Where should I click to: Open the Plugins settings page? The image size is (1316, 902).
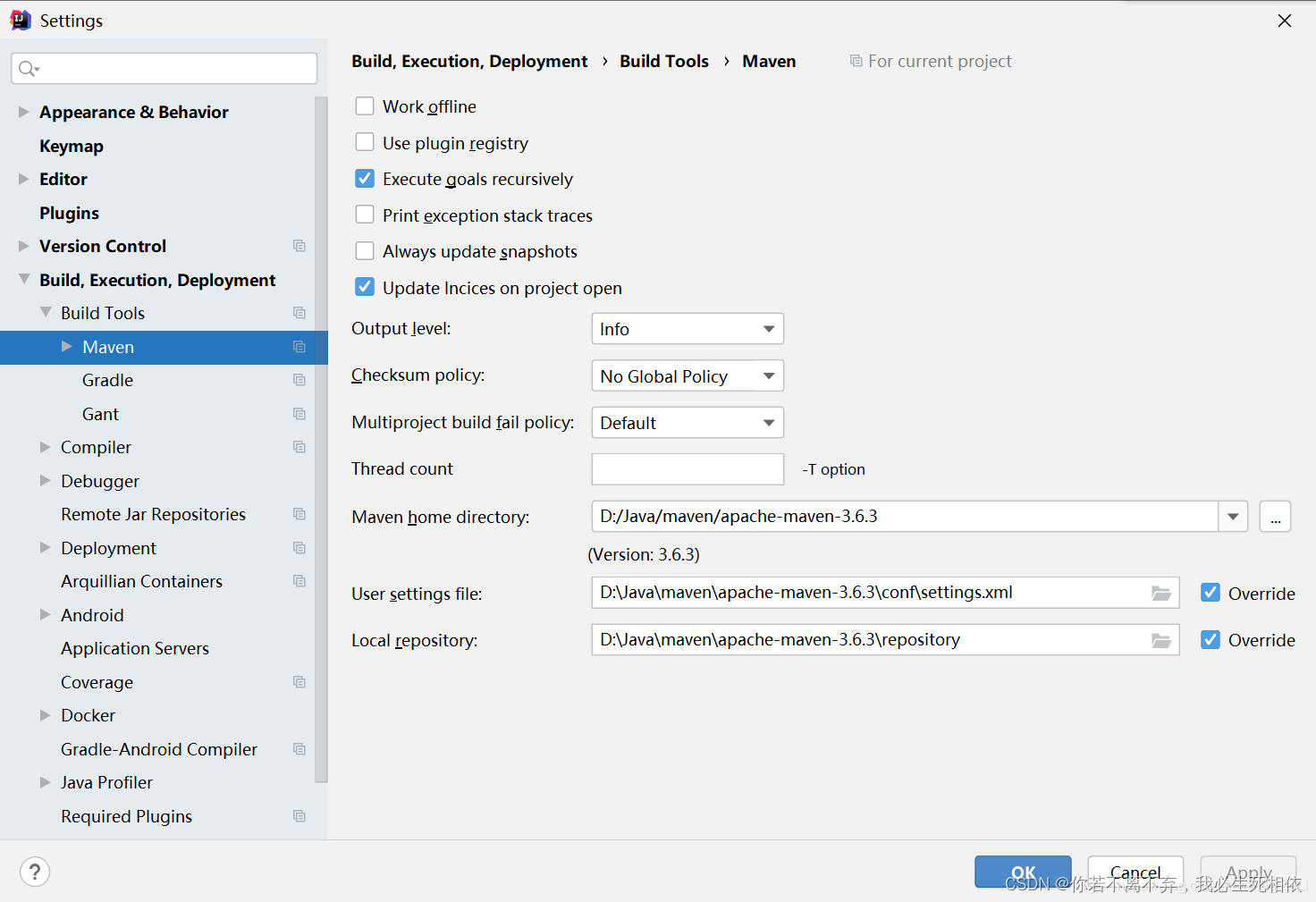coord(69,213)
